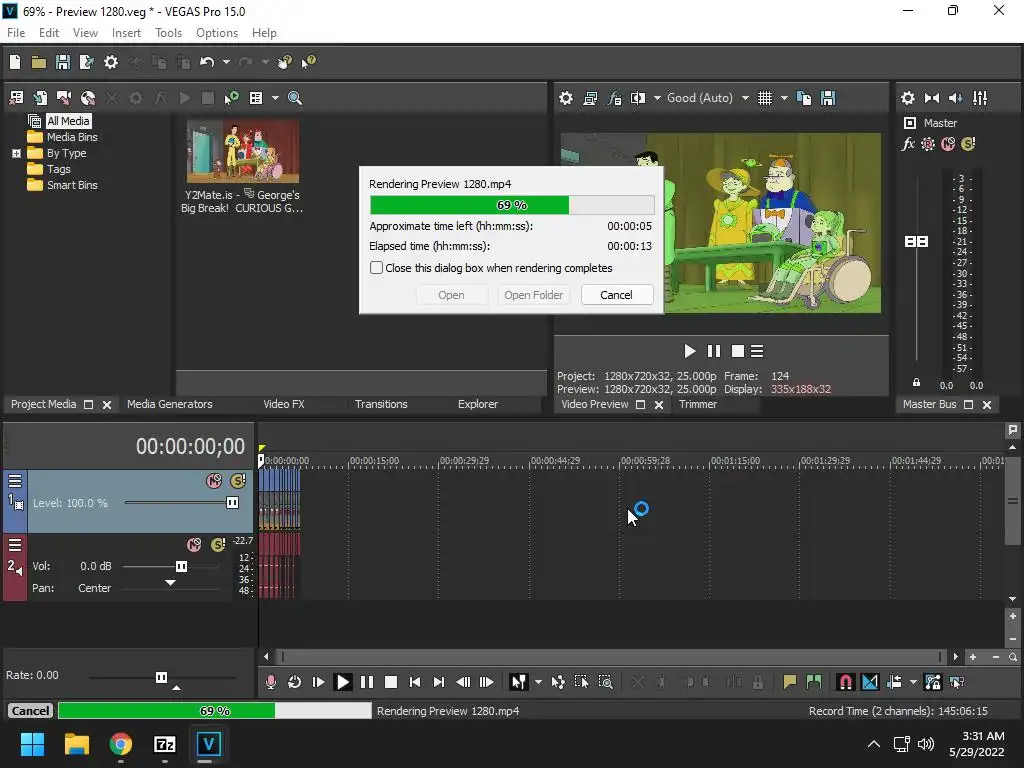The height and width of the screenshot is (768, 1024).
Task: Select the All Media tree item
Action: (x=68, y=121)
